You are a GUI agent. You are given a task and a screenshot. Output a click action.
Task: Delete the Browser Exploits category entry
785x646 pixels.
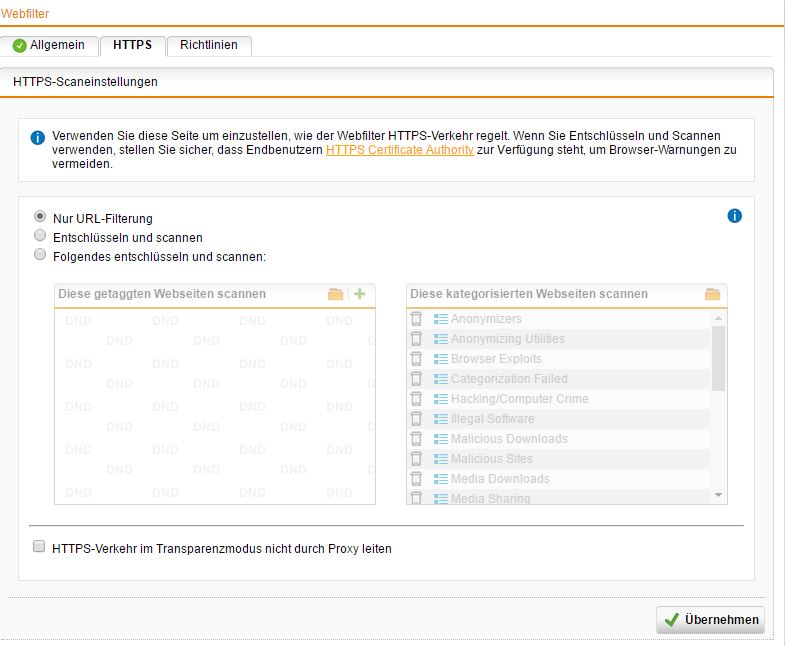[x=417, y=359]
